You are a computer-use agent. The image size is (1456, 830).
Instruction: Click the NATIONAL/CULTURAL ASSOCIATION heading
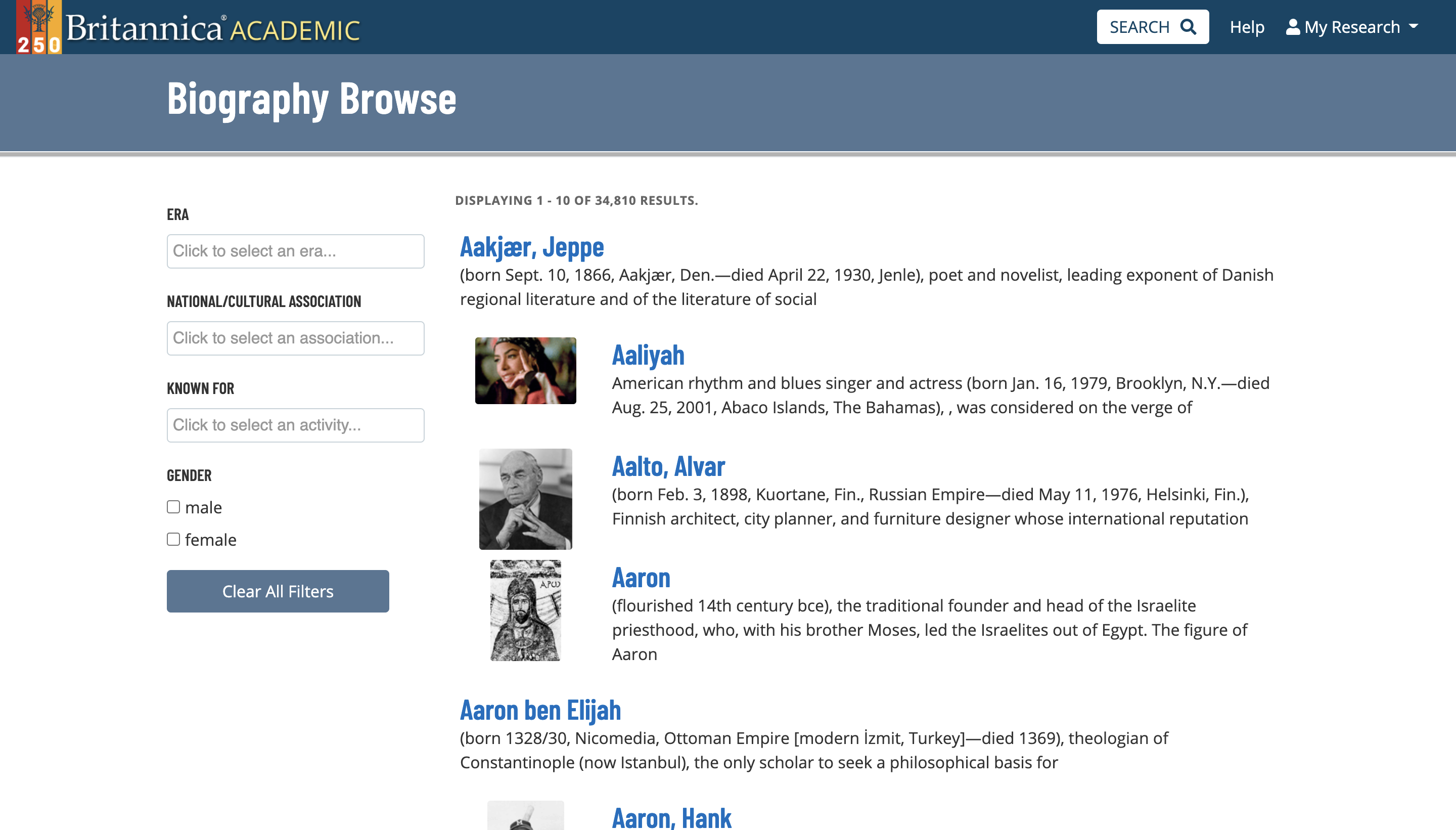pyautogui.click(x=264, y=301)
